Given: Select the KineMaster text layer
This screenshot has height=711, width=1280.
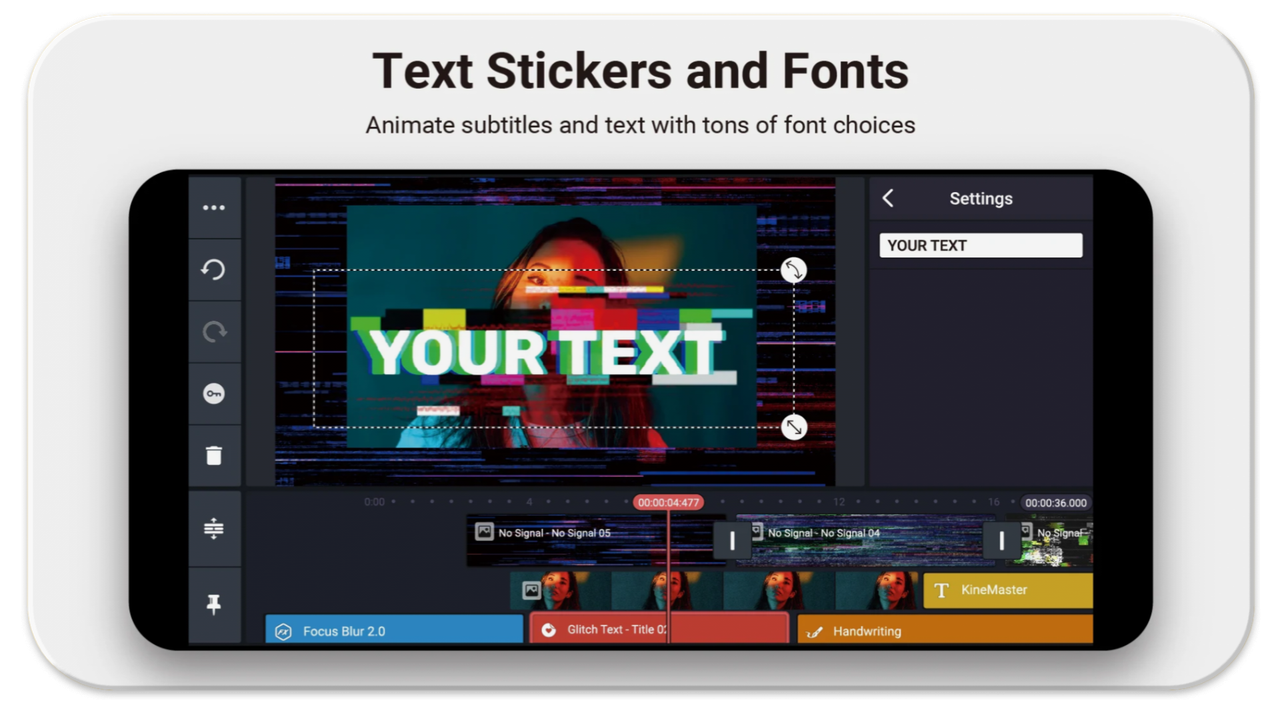Looking at the screenshot, I should (x=1008, y=590).
